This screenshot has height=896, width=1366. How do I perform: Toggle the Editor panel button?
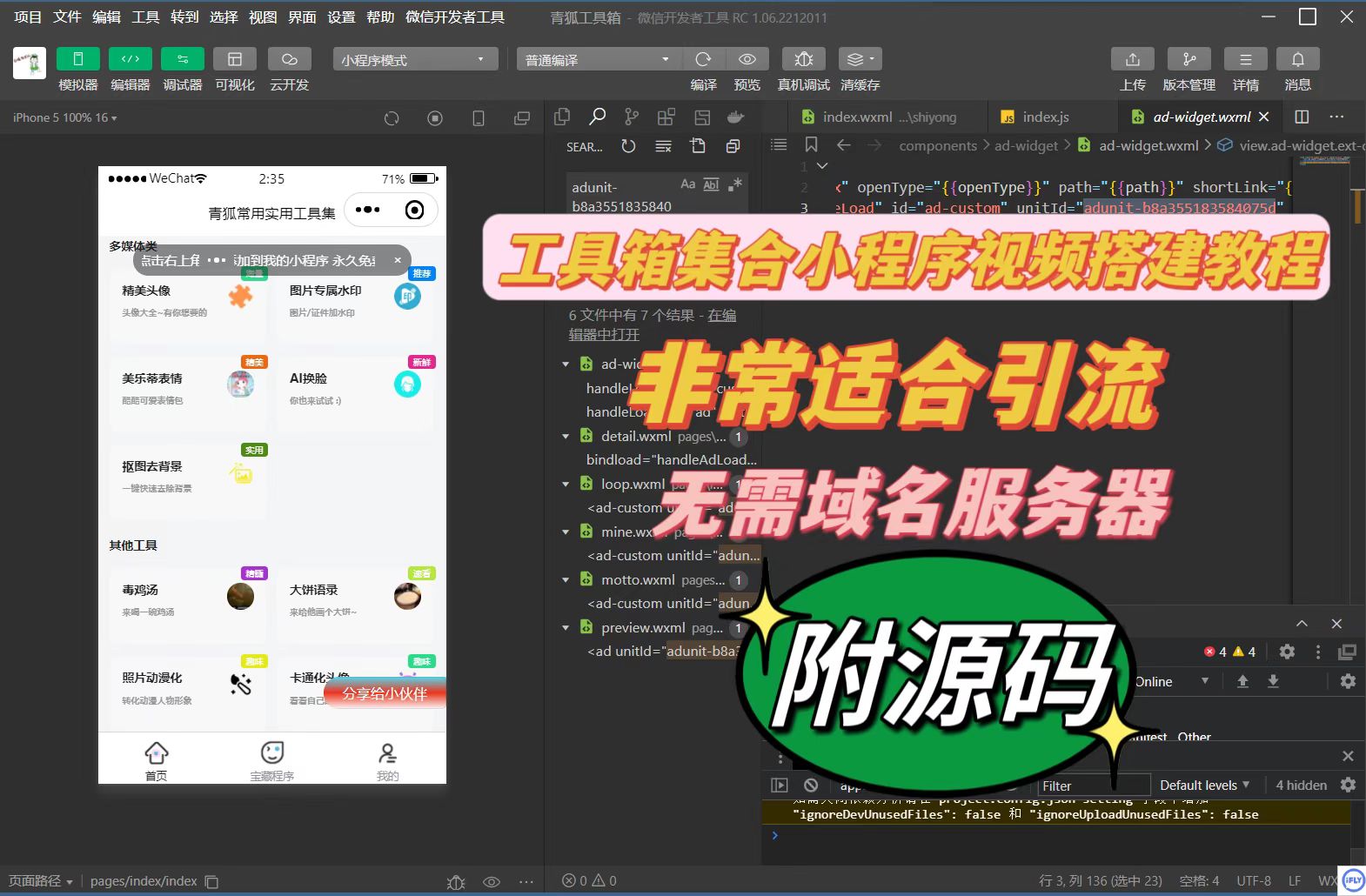[x=131, y=59]
